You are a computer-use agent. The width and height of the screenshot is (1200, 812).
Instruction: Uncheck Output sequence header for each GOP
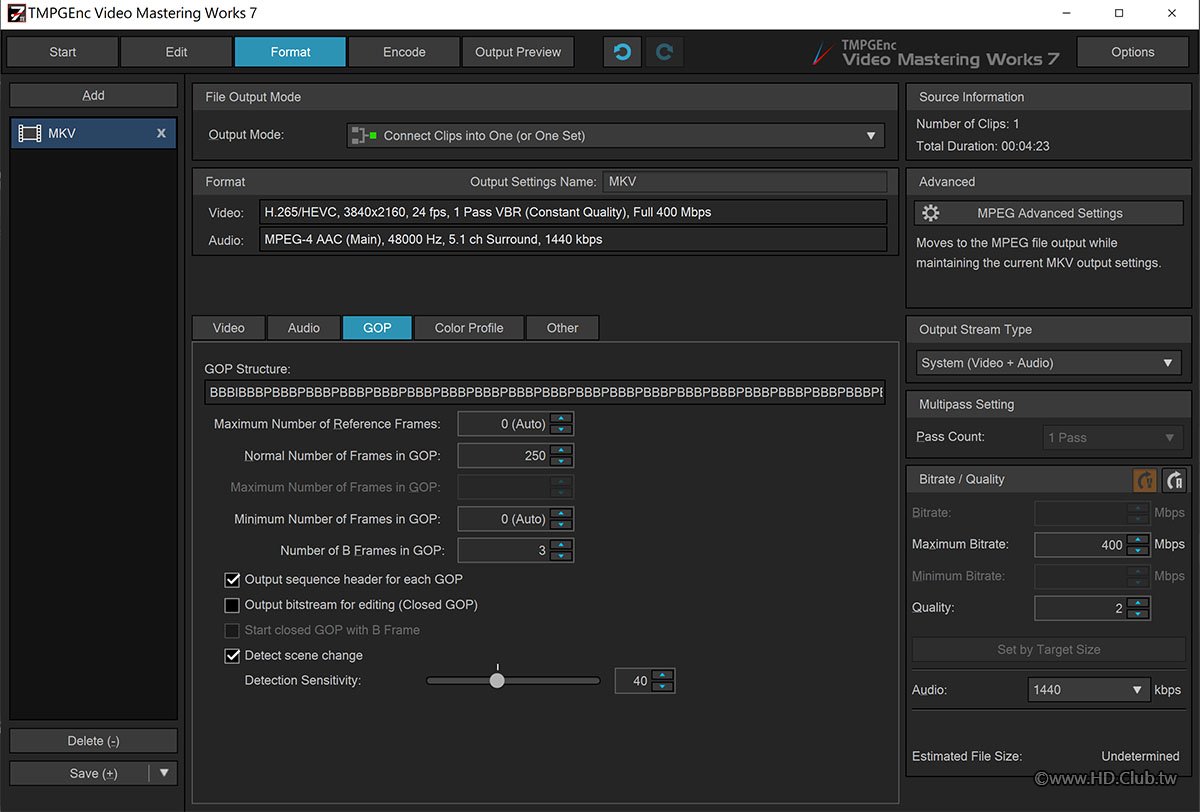pyautogui.click(x=232, y=579)
